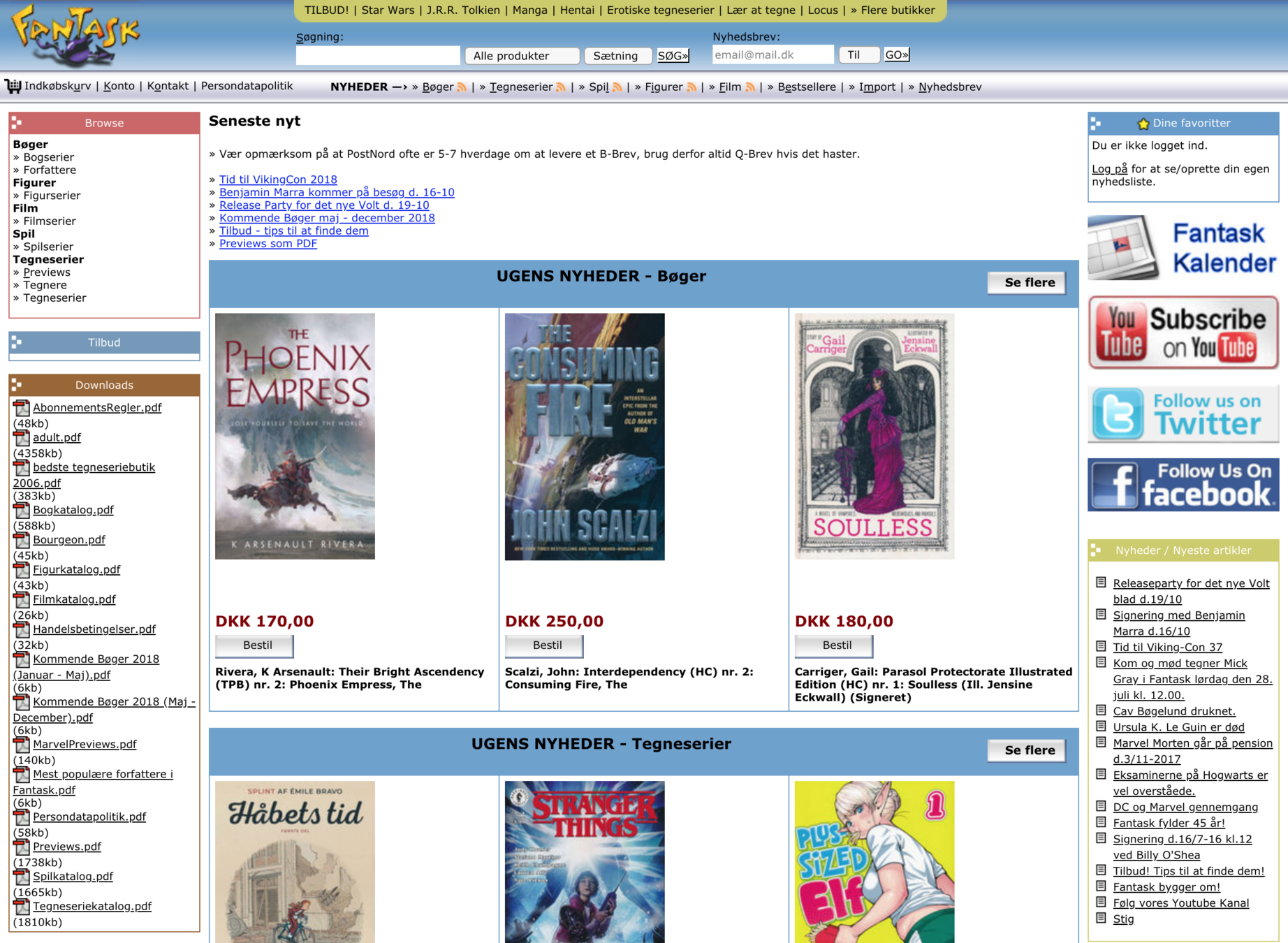Click the article icon beside Tid til Viking-Con 37
The image size is (1288, 943).
(x=1101, y=646)
